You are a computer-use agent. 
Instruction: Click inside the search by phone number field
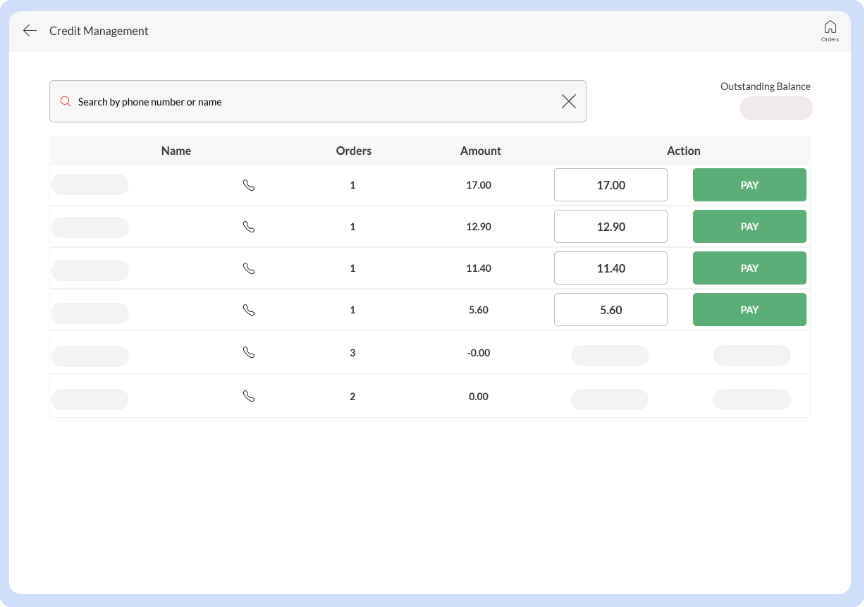click(300, 101)
